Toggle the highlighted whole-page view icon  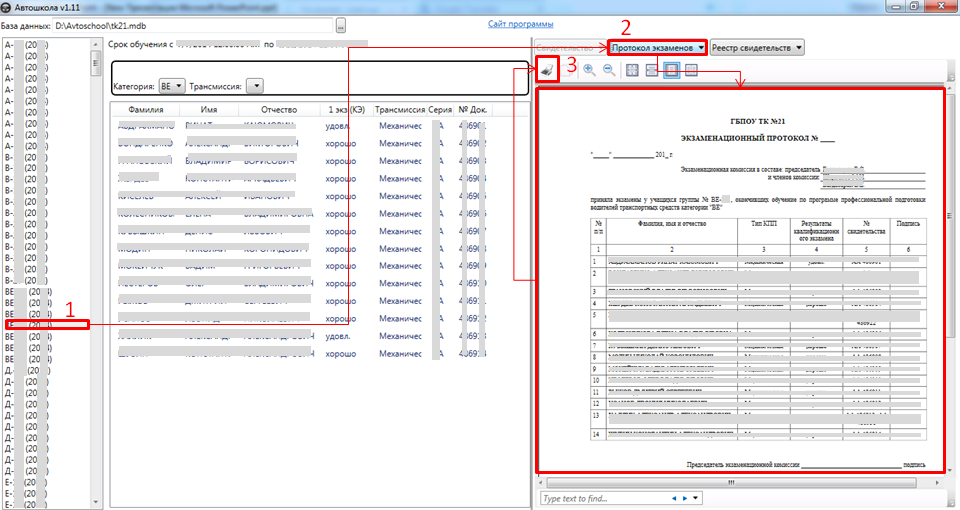[672, 70]
